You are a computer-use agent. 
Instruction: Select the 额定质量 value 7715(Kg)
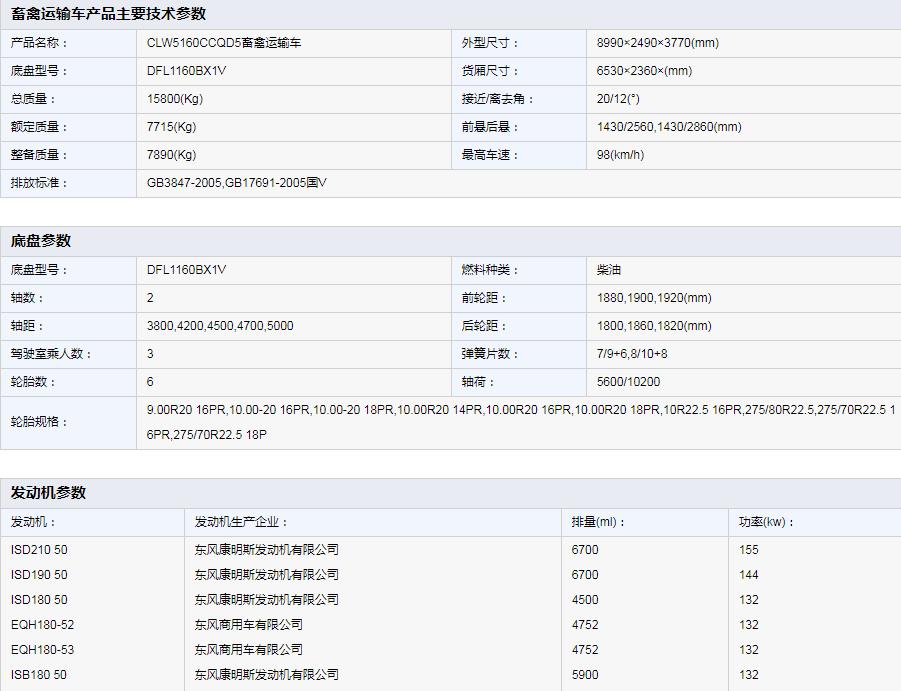point(171,127)
